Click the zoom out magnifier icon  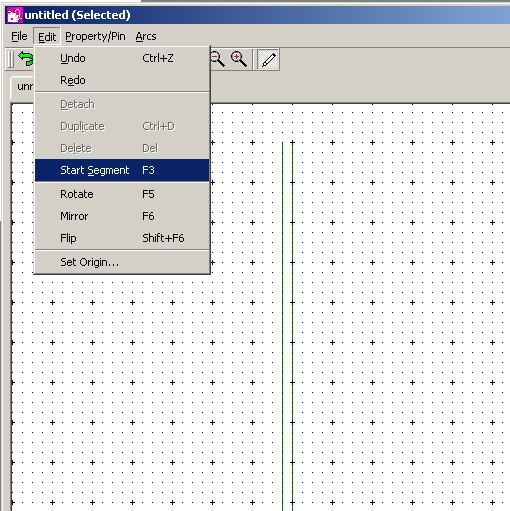(217, 59)
